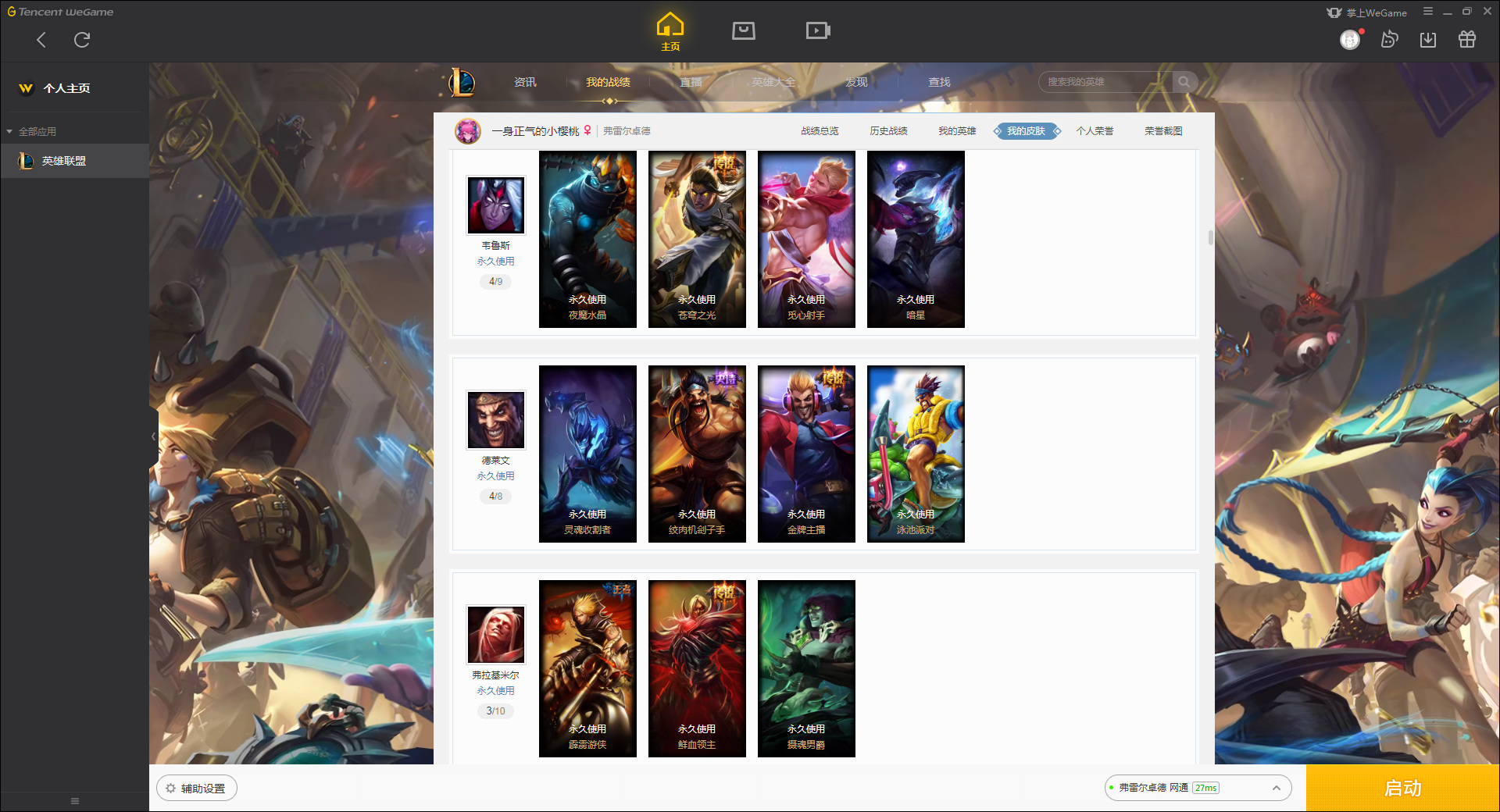Click the player name 一身正气的小樱桃
The image size is (1500, 812).
tap(535, 131)
